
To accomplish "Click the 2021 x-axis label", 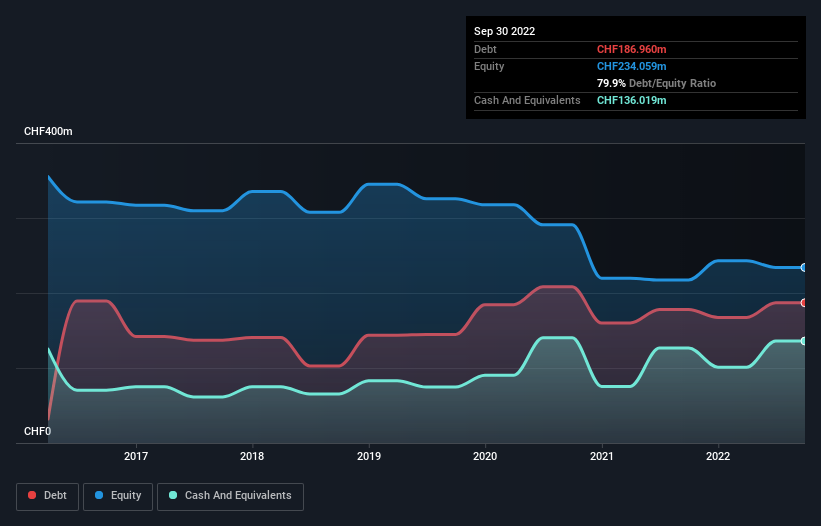I will 602,456.
